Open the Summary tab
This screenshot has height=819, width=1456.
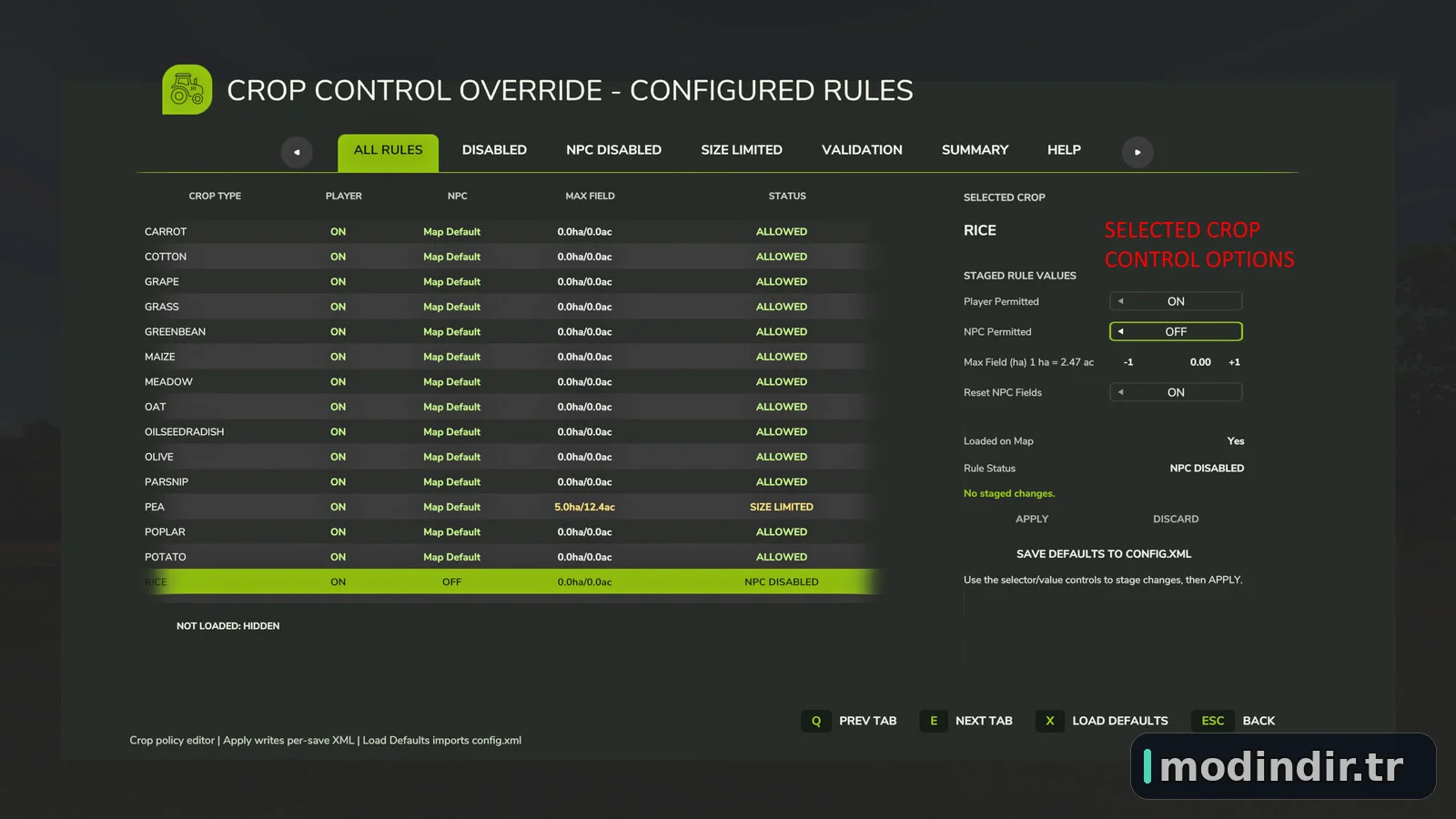(x=976, y=150)
